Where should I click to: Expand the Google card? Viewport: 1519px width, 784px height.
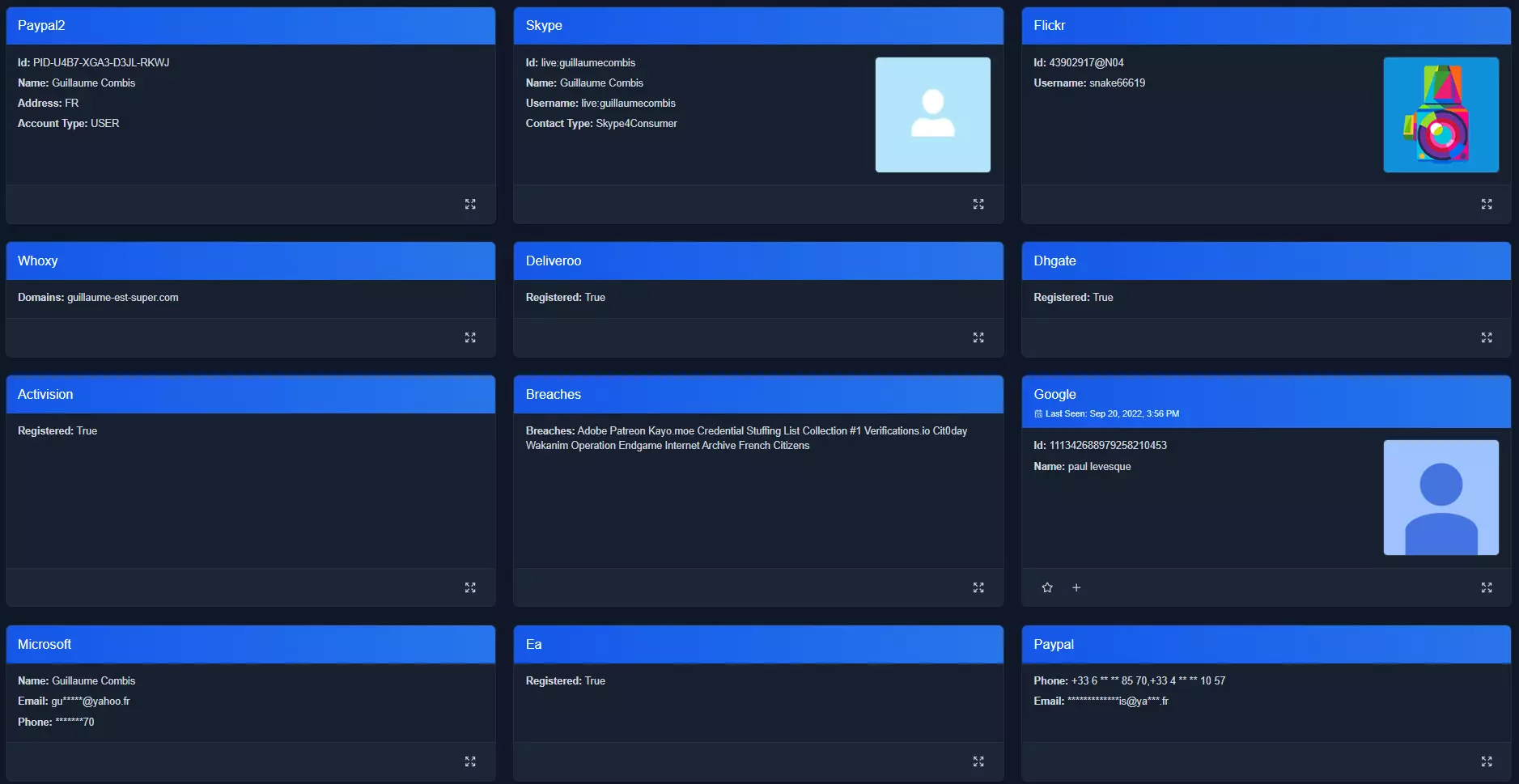click(1487, 587)
